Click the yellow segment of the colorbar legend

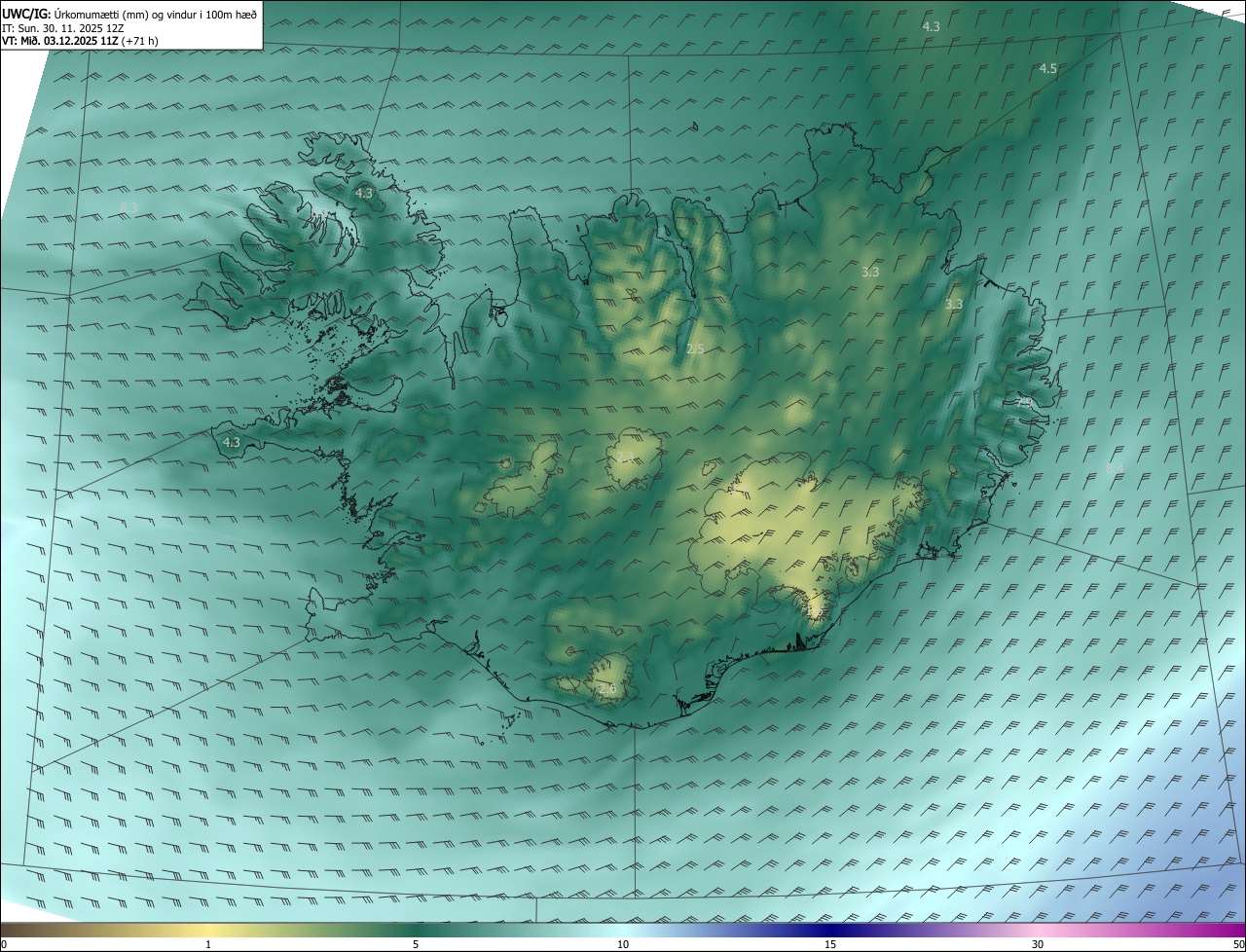pyautogui.click(x=208, y=930)
